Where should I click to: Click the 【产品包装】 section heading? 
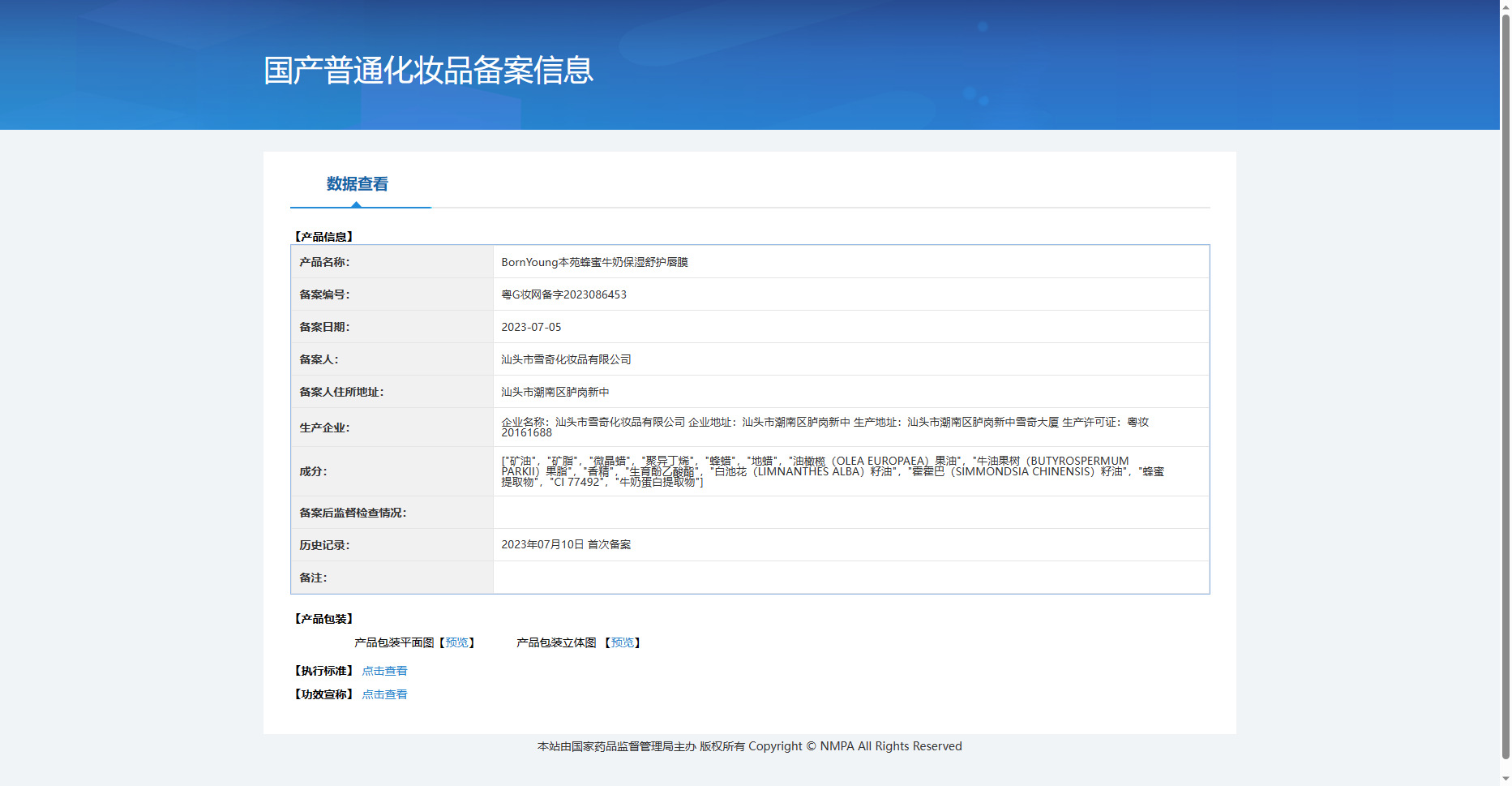coord(323,619)
